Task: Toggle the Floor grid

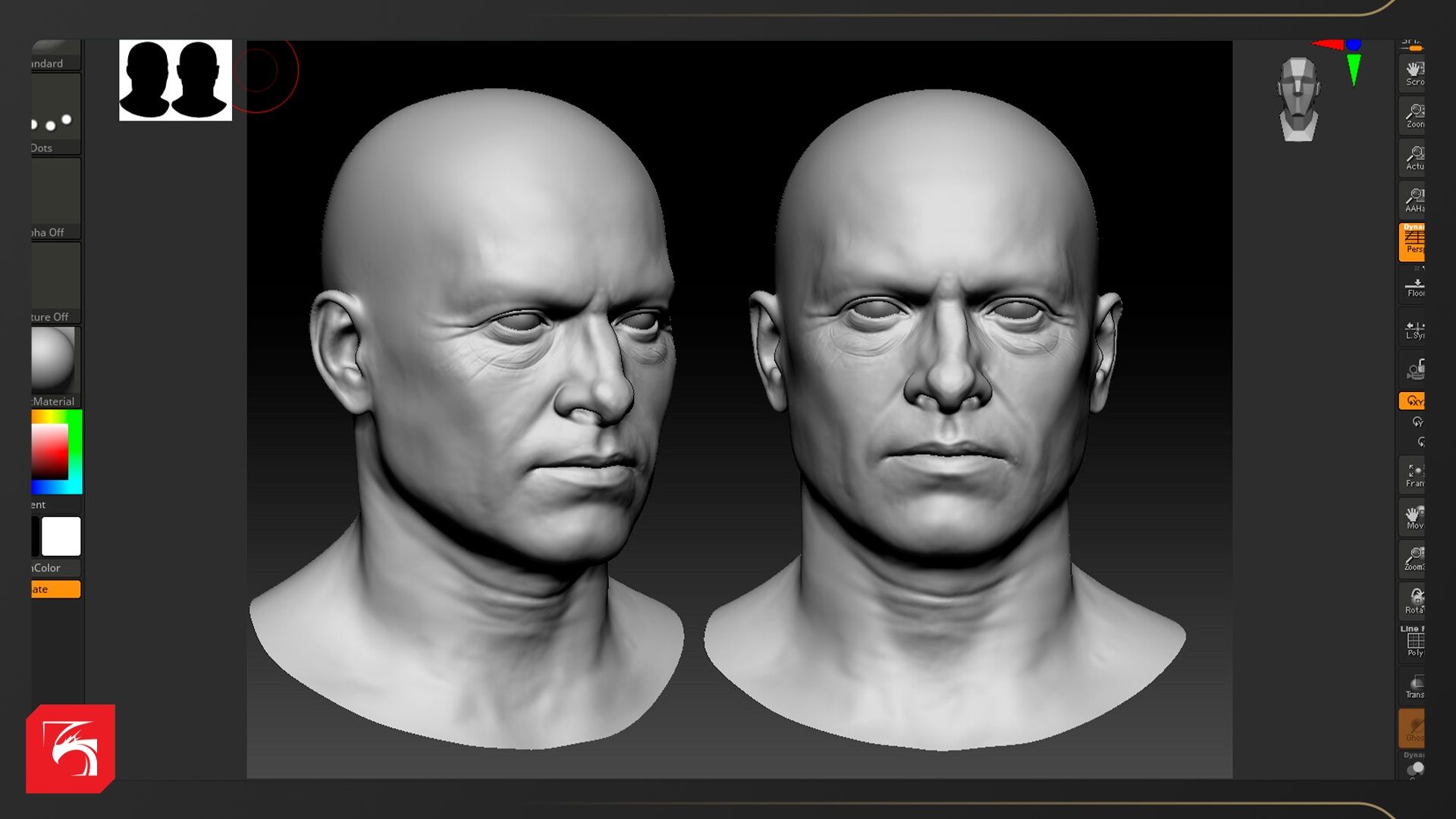Action: [x=1413, y=287]
